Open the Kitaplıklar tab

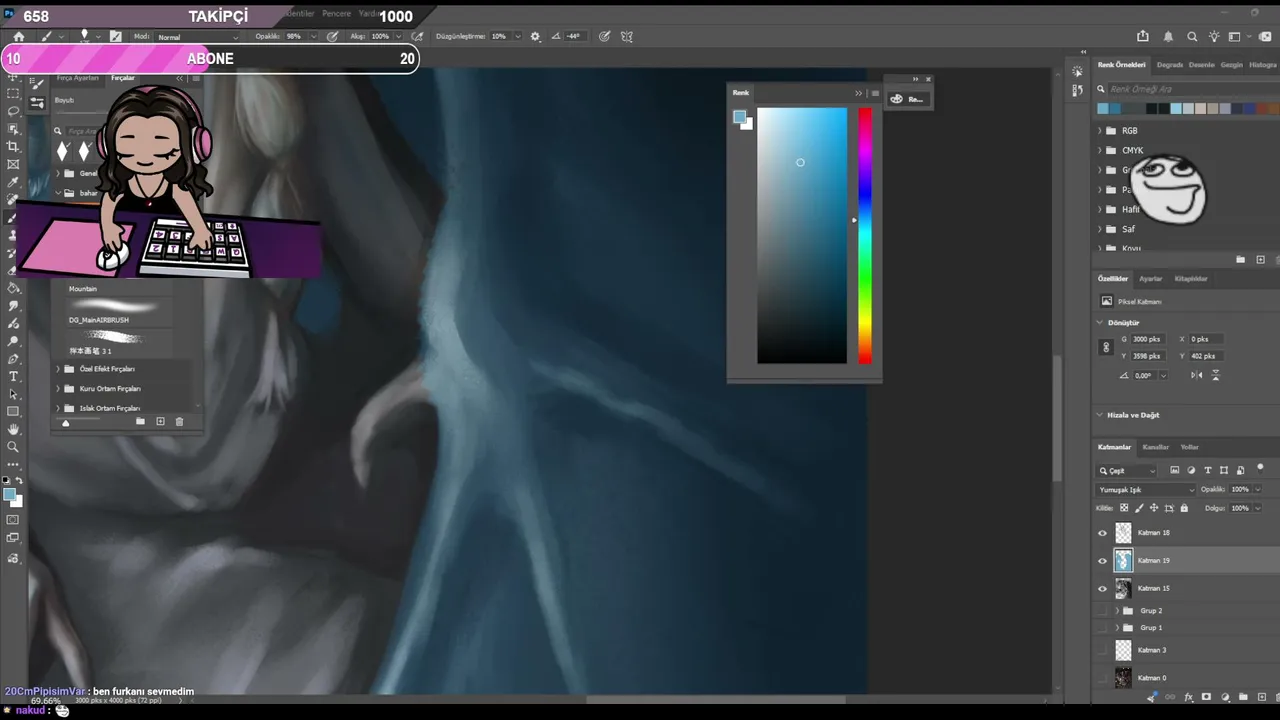(x=1191, y=279)
